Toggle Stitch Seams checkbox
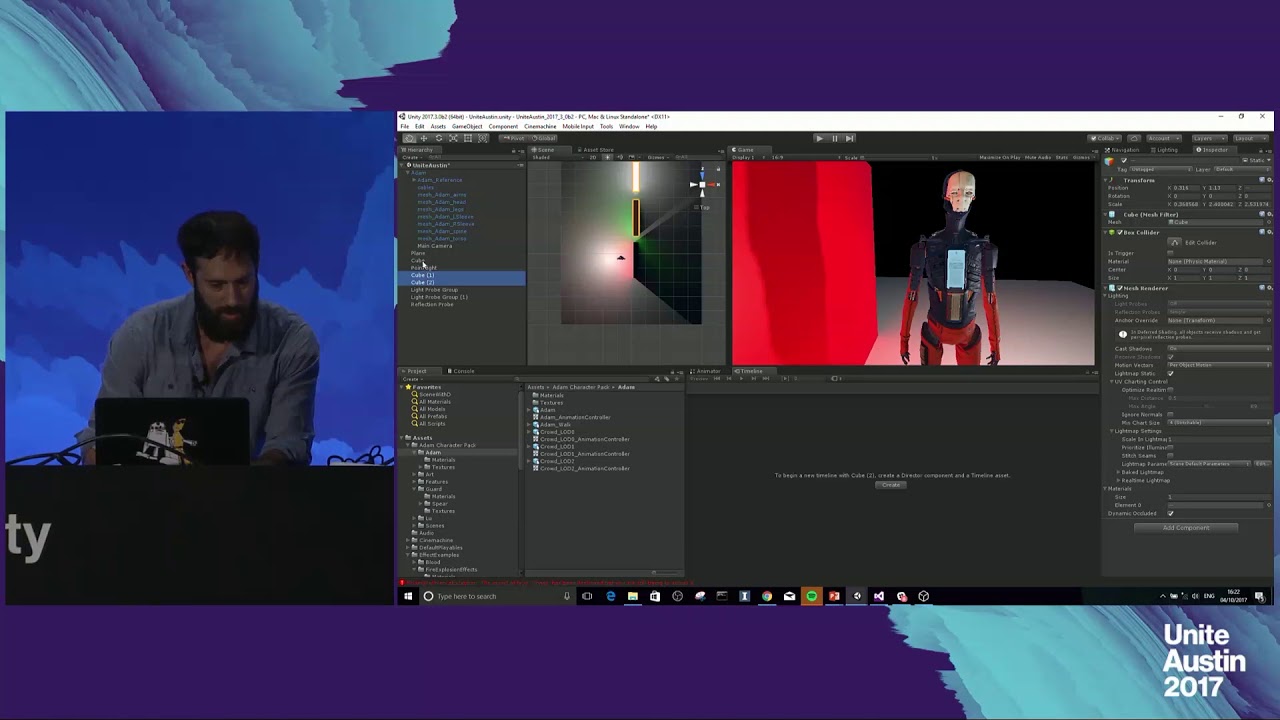The height and width of the screenshot is (720, 1280). pos(1170,456)
